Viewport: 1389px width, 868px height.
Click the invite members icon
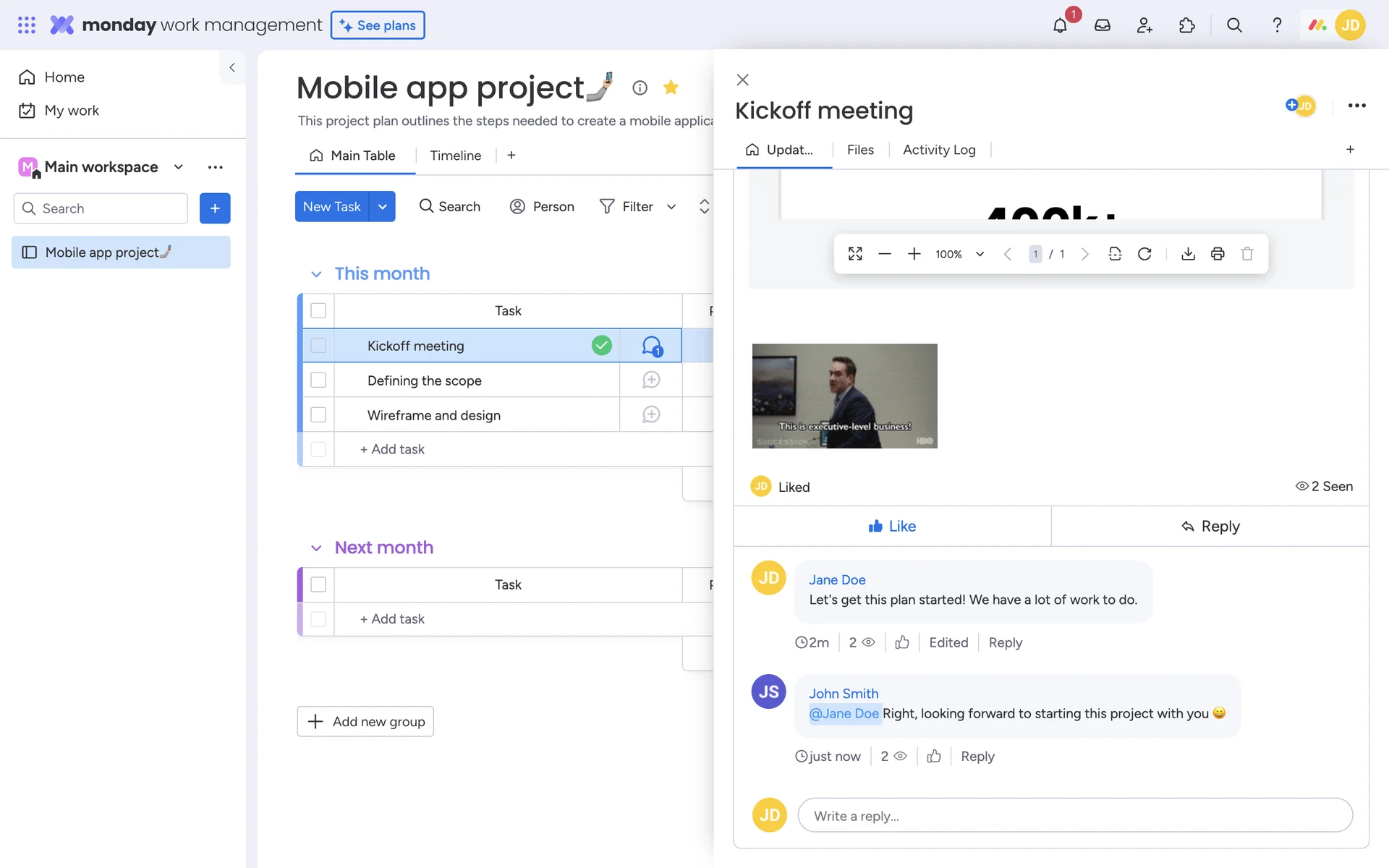(1144, 25)
